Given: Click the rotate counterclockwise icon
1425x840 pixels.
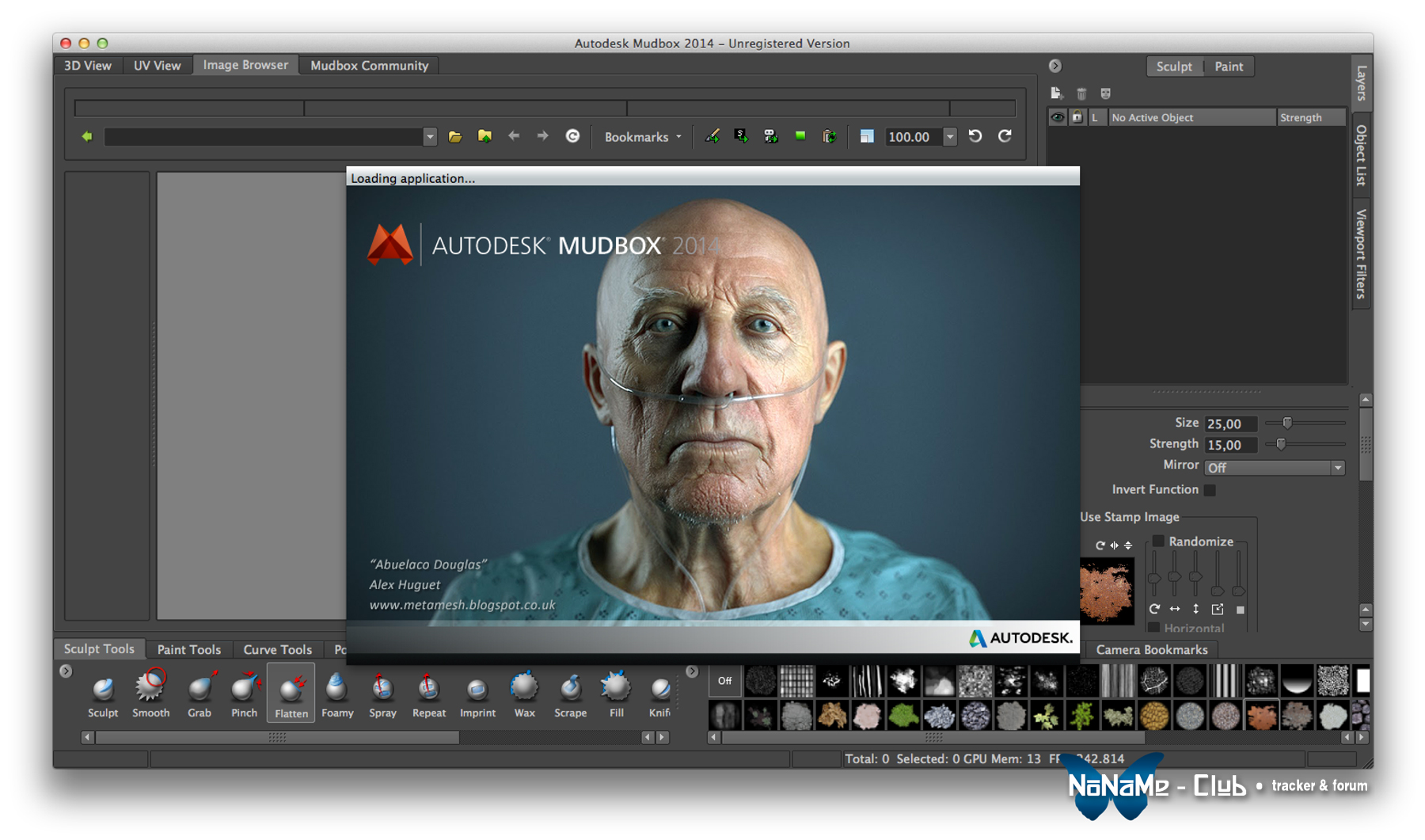Looking at the screenshot, I should point(975,136).
